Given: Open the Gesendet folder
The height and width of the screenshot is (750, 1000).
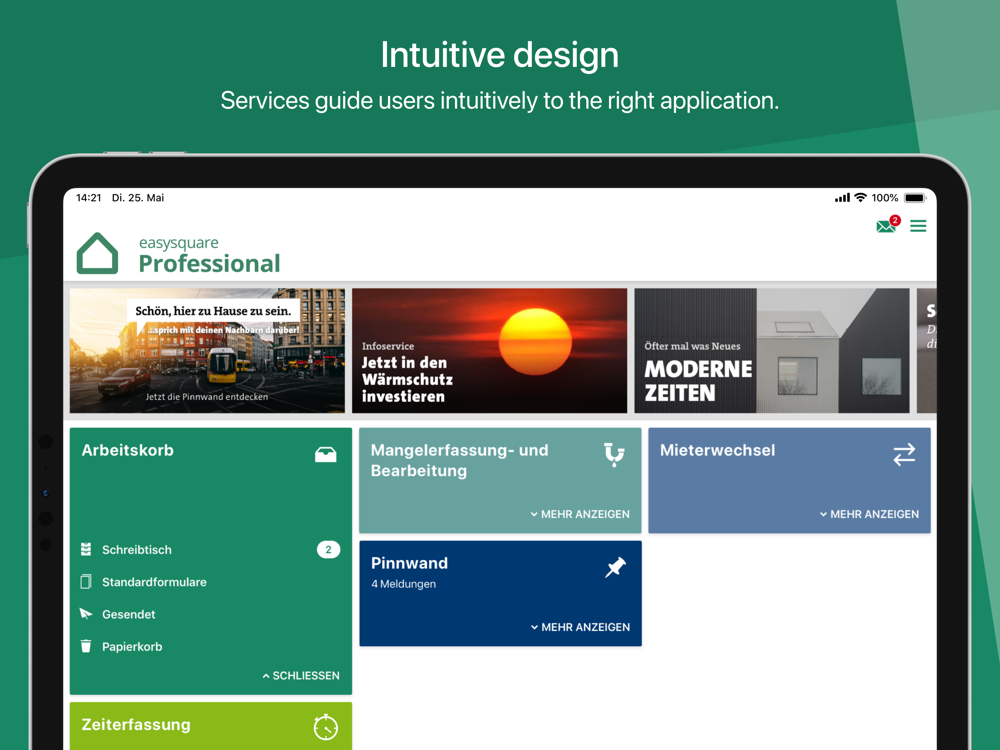Looking at the screenshot, I should [210, 614].
